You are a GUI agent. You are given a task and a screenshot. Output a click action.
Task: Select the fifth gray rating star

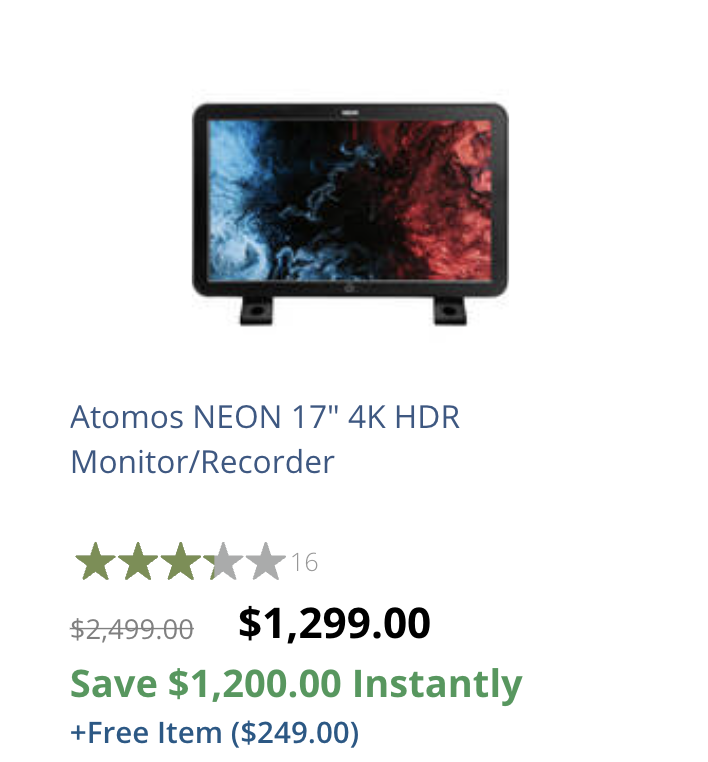click(265, 561)
